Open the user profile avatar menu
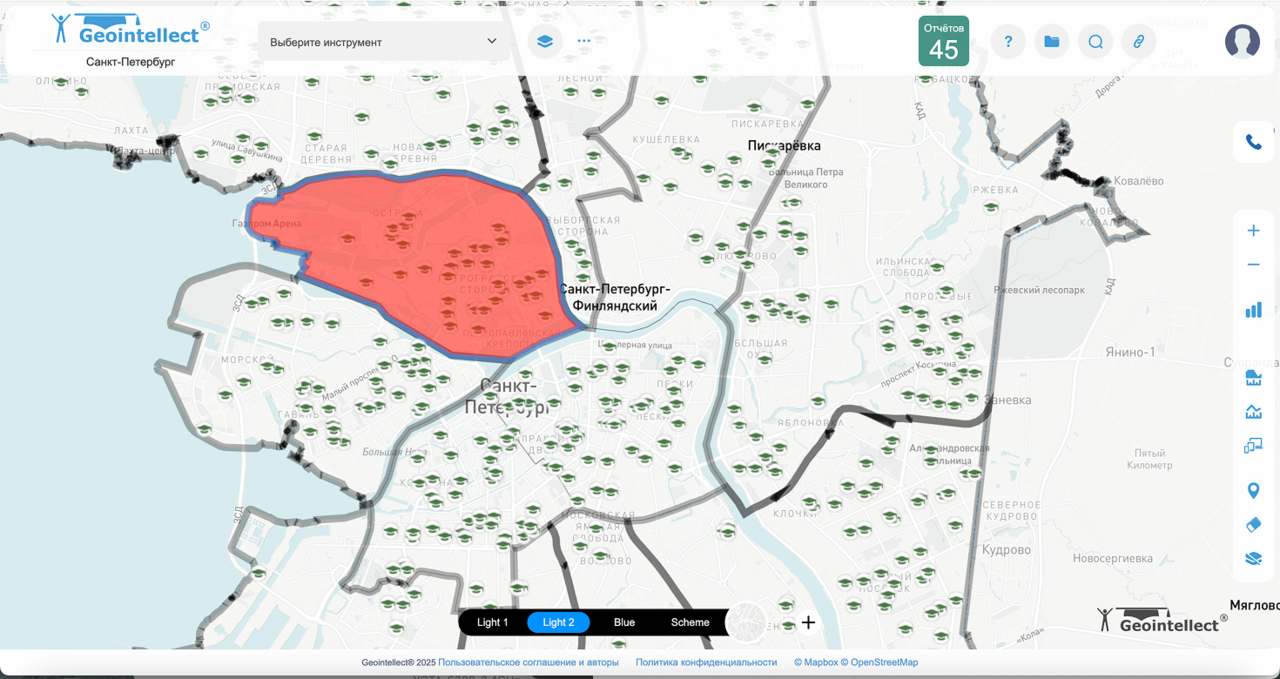Image resolution: width=1280 pixels, height=679 pixels. pyautogui.click(x=1242, y=42)
